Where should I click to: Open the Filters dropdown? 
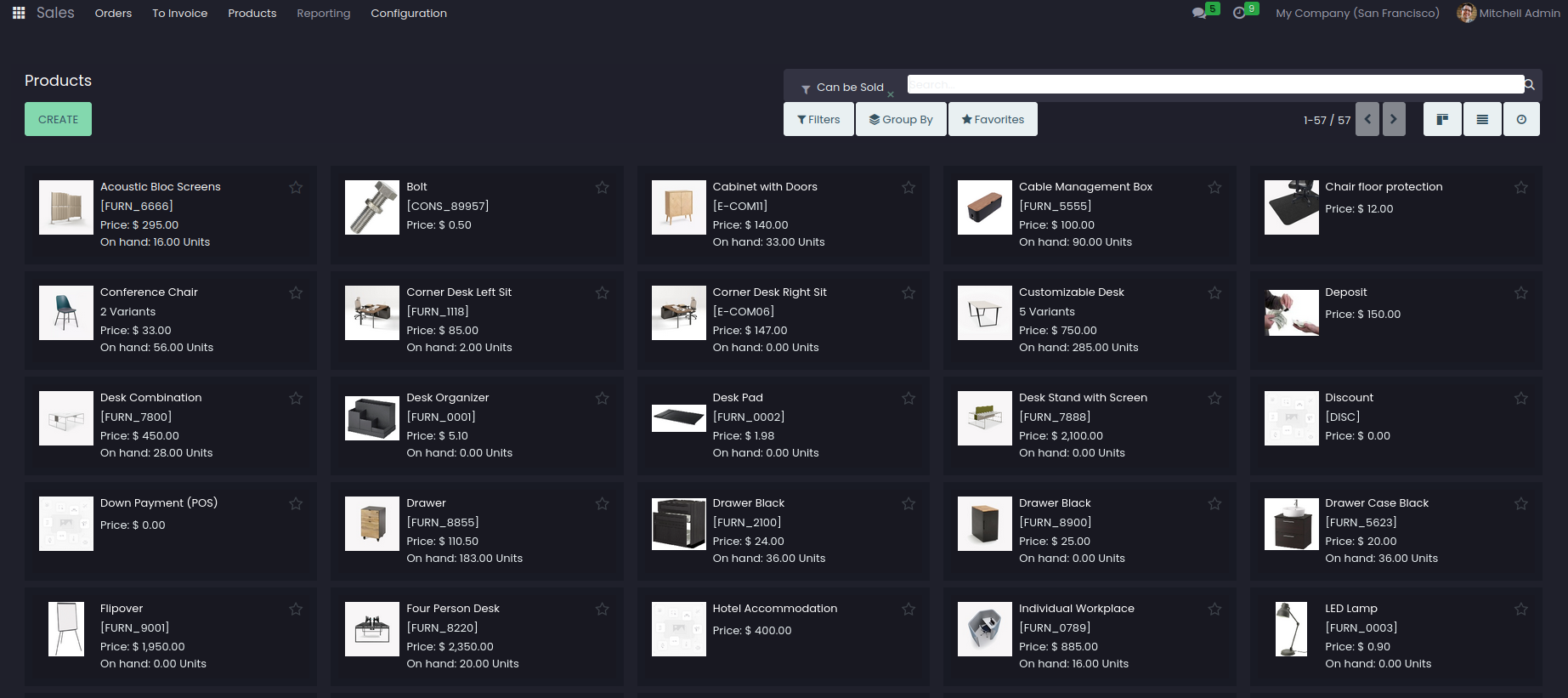click(x=818, y=119)
